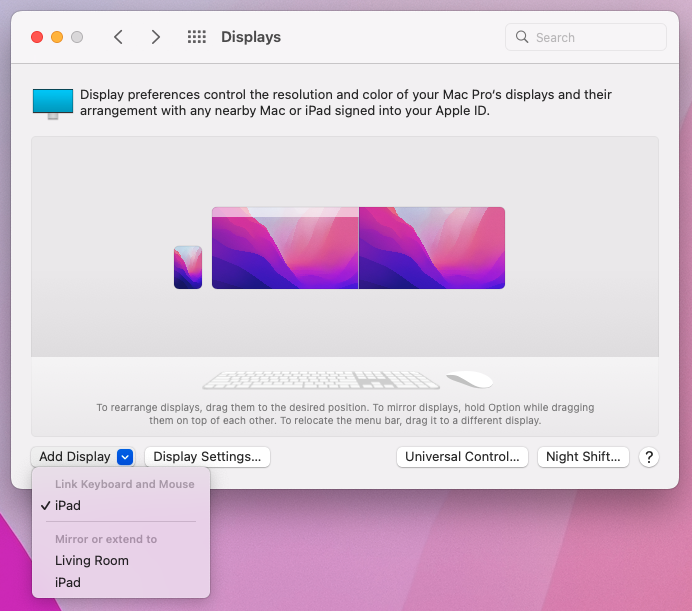Screen dimensions: 692x611
Task: Open Night Shift… settings
Action: point(583,457)
